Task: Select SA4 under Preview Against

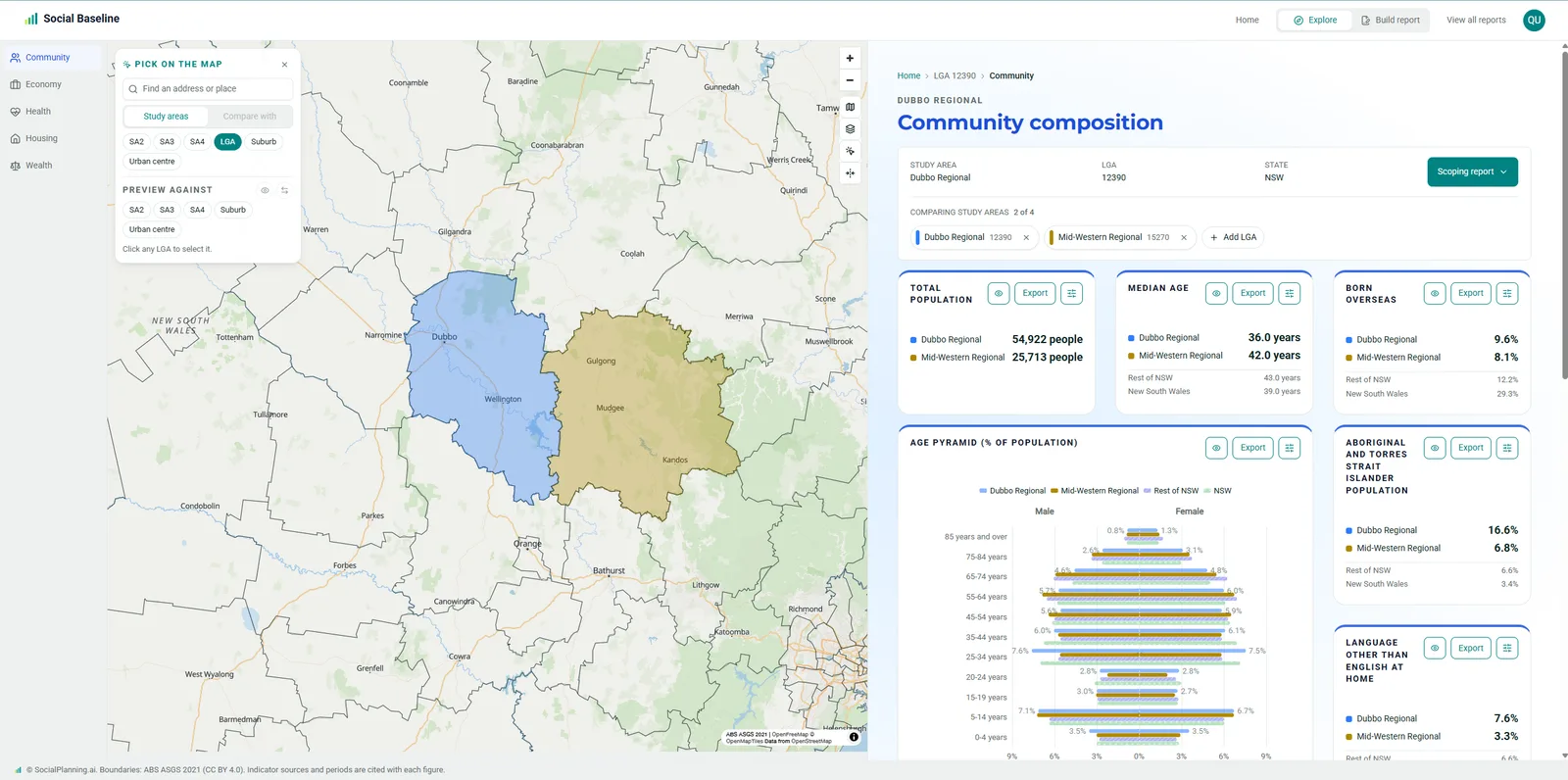Action: (x=197, y=210)
